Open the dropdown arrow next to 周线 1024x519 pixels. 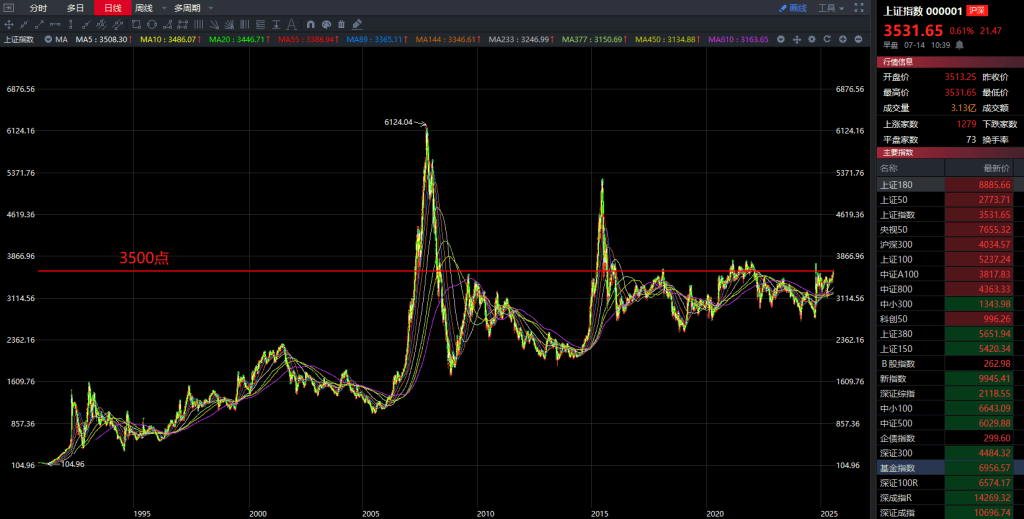coord(164,8)
